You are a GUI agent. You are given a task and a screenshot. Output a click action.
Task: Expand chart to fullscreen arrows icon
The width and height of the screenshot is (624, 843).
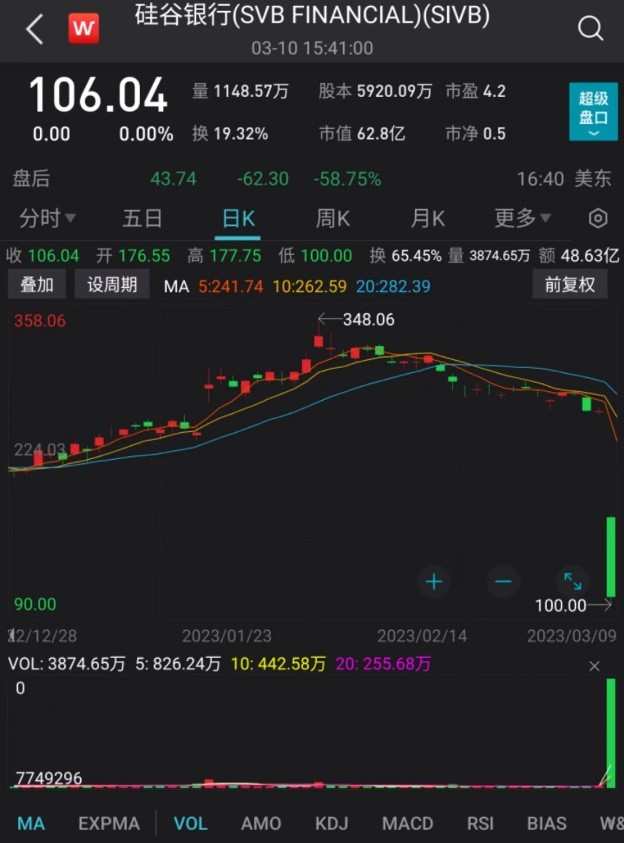coord(572,581)
